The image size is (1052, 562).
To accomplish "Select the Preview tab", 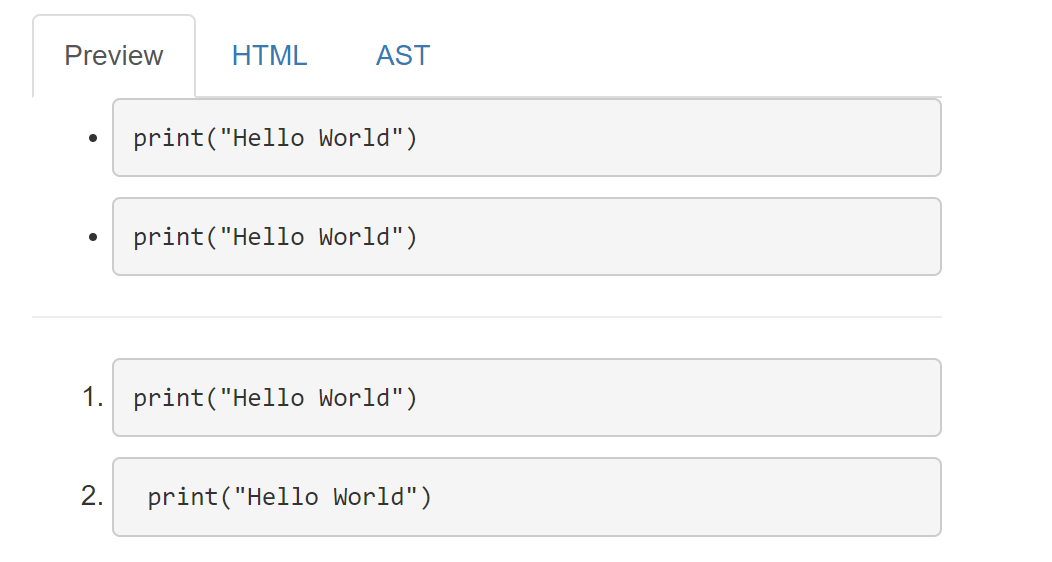I will pyautogui.click(x=114, y=56).
